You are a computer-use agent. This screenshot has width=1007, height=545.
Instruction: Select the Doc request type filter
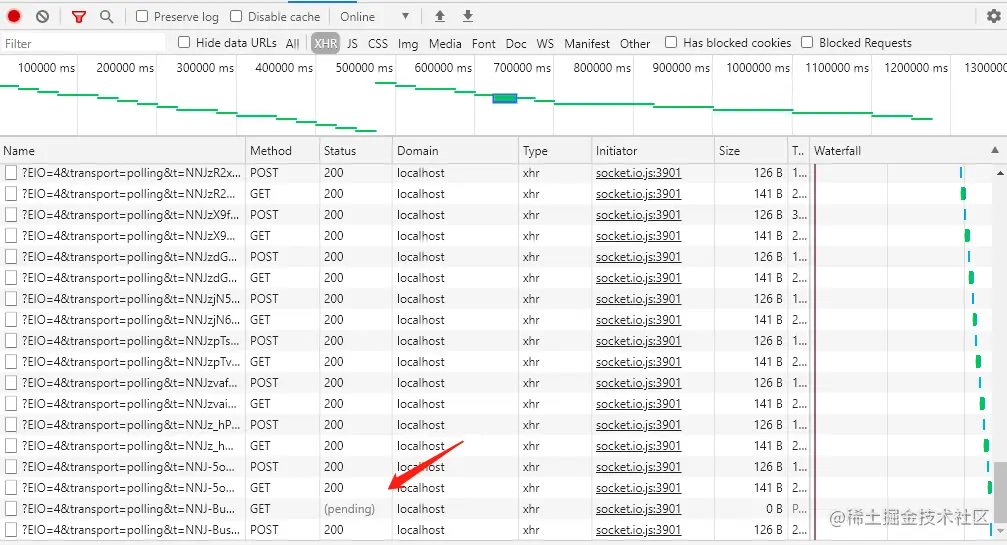click(516, 44)
